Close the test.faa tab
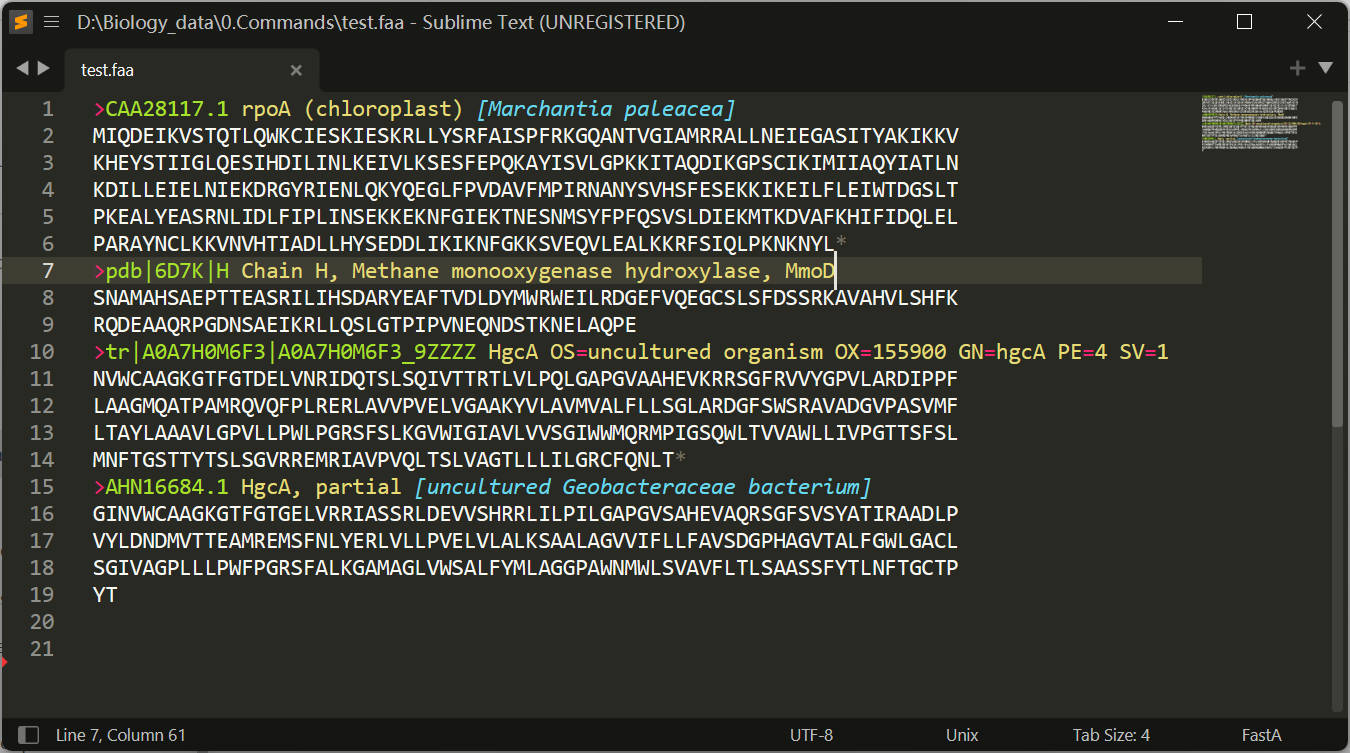Screen dimensions: 1350x753 296,70
